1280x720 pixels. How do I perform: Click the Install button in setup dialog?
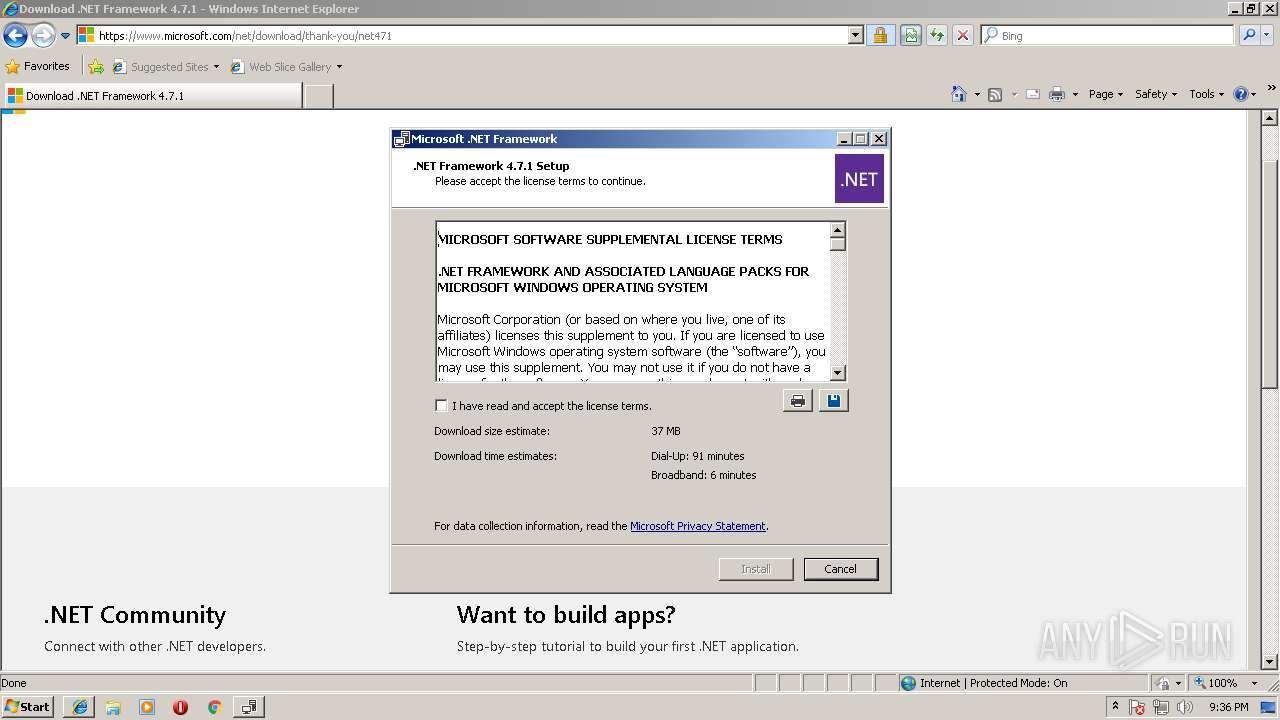coord(756,569)
